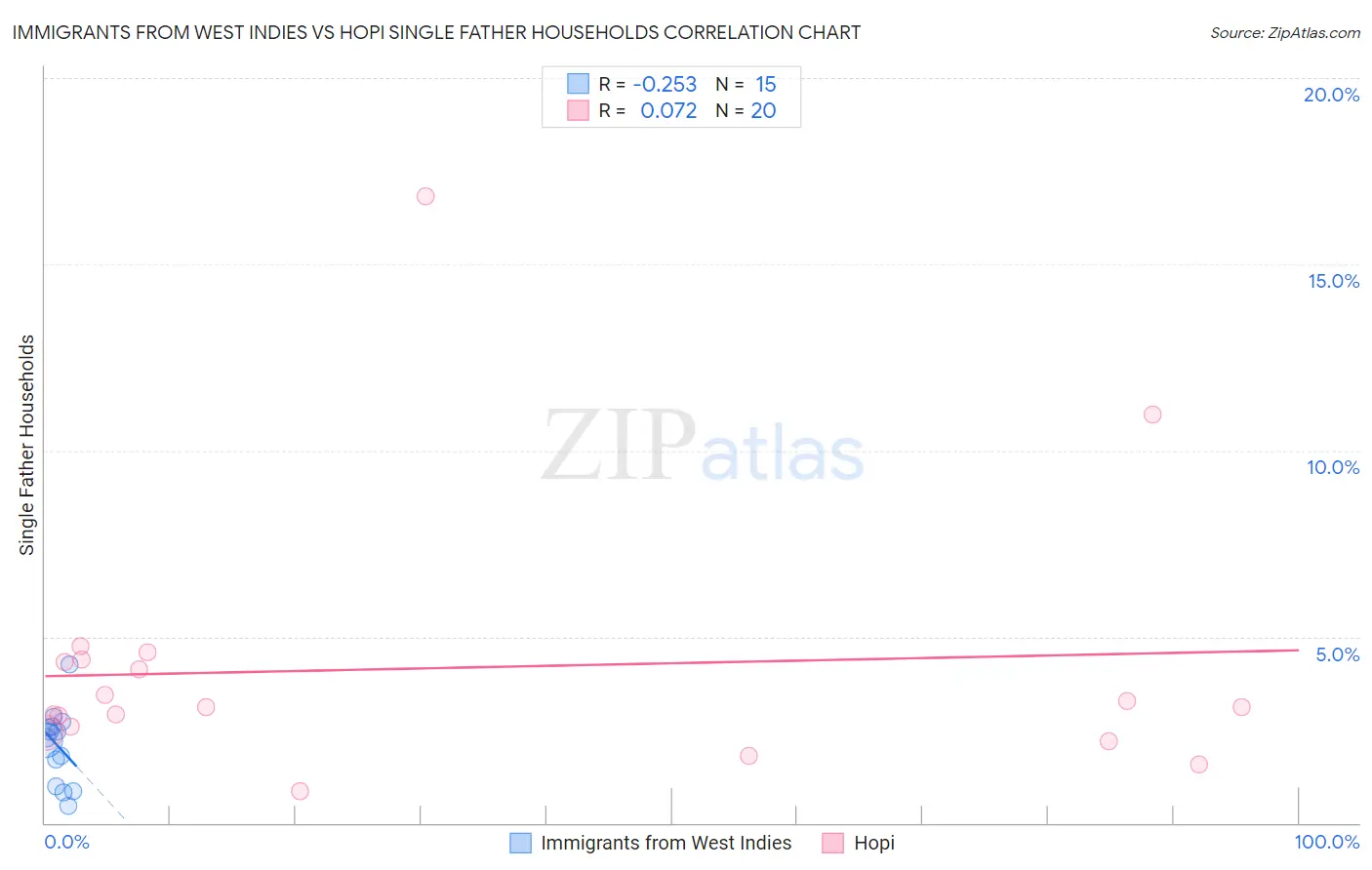Click the chart title text

coord(436,32)
